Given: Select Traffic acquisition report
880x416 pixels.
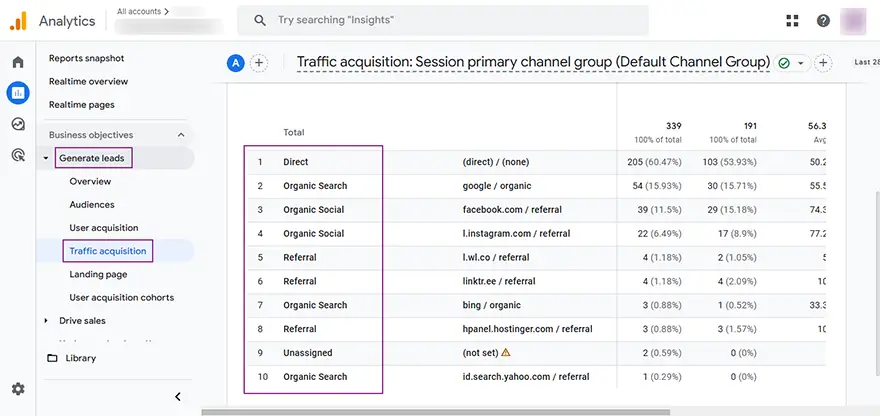Looking at the screenshot, I should click(108, 251).
